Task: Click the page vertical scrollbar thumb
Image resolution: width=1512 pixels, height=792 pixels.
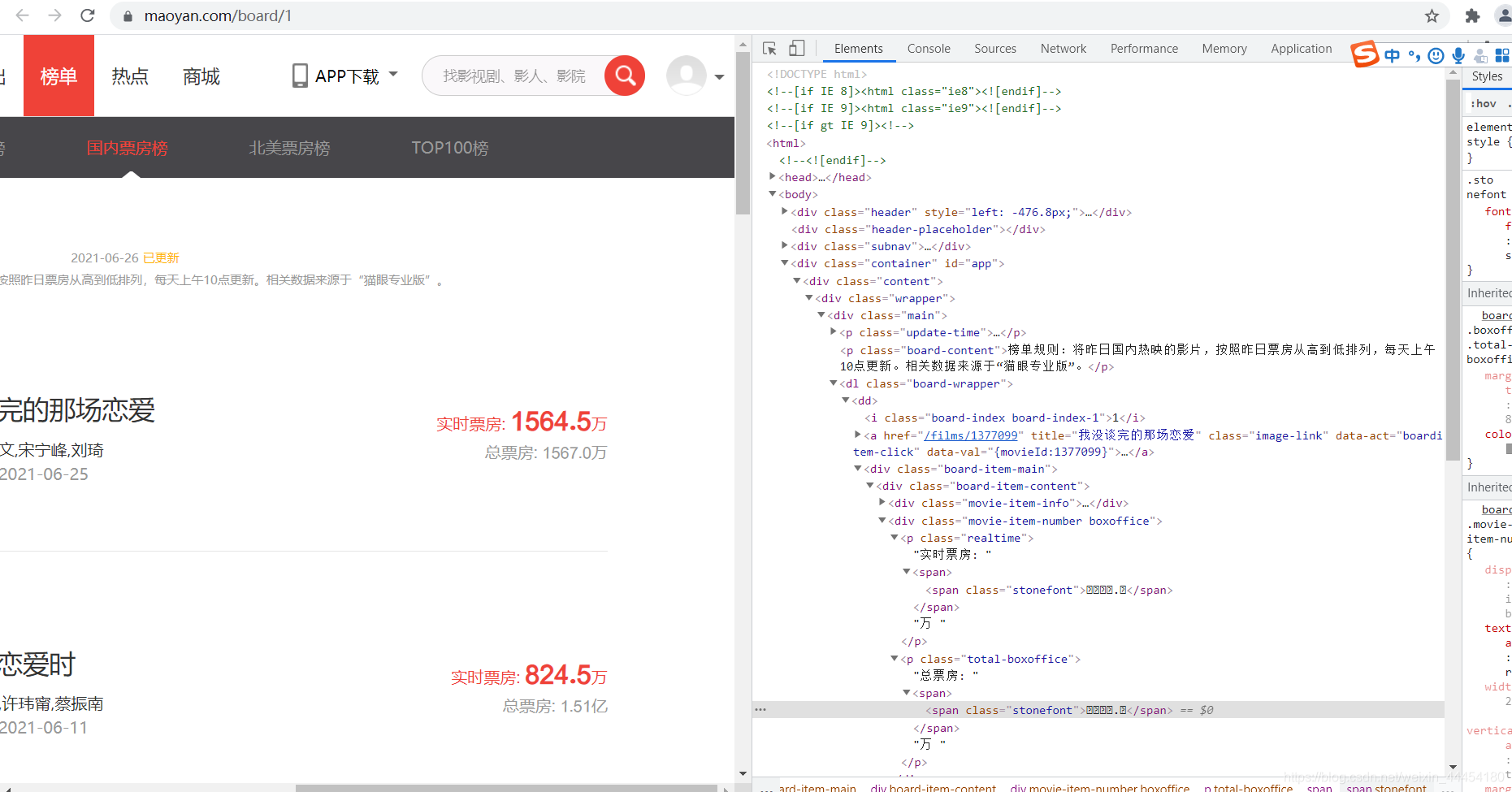Action: coord(743,133)
